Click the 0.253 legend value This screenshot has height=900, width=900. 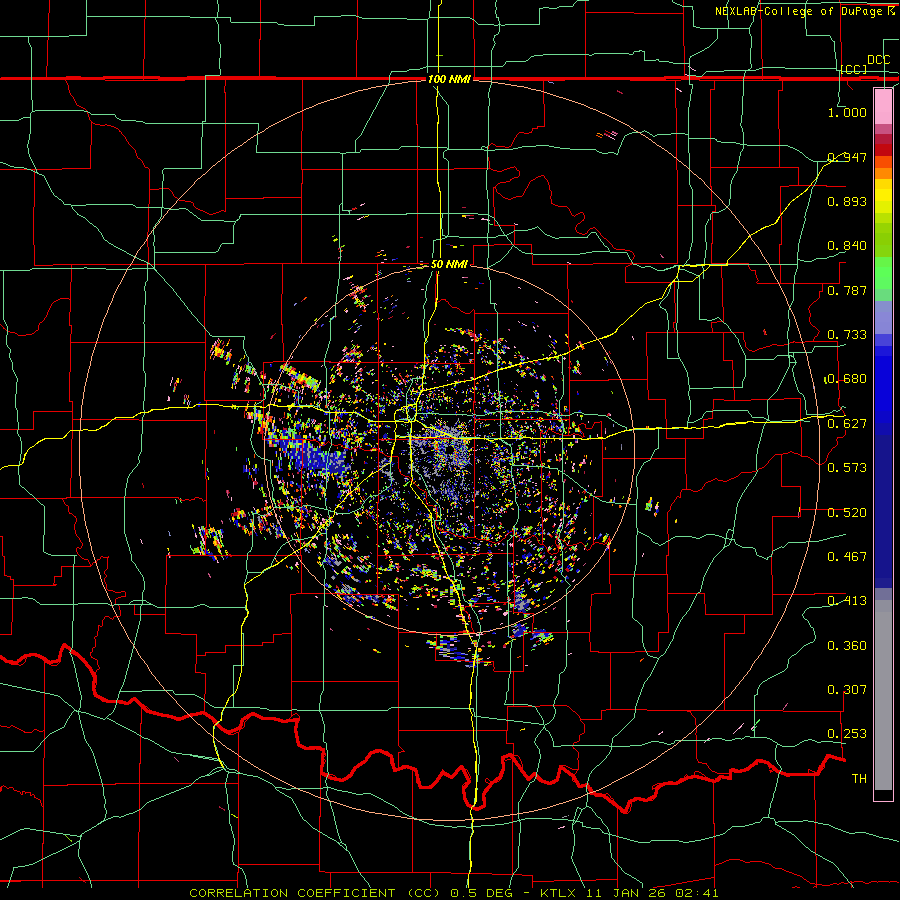pos(847,734)
